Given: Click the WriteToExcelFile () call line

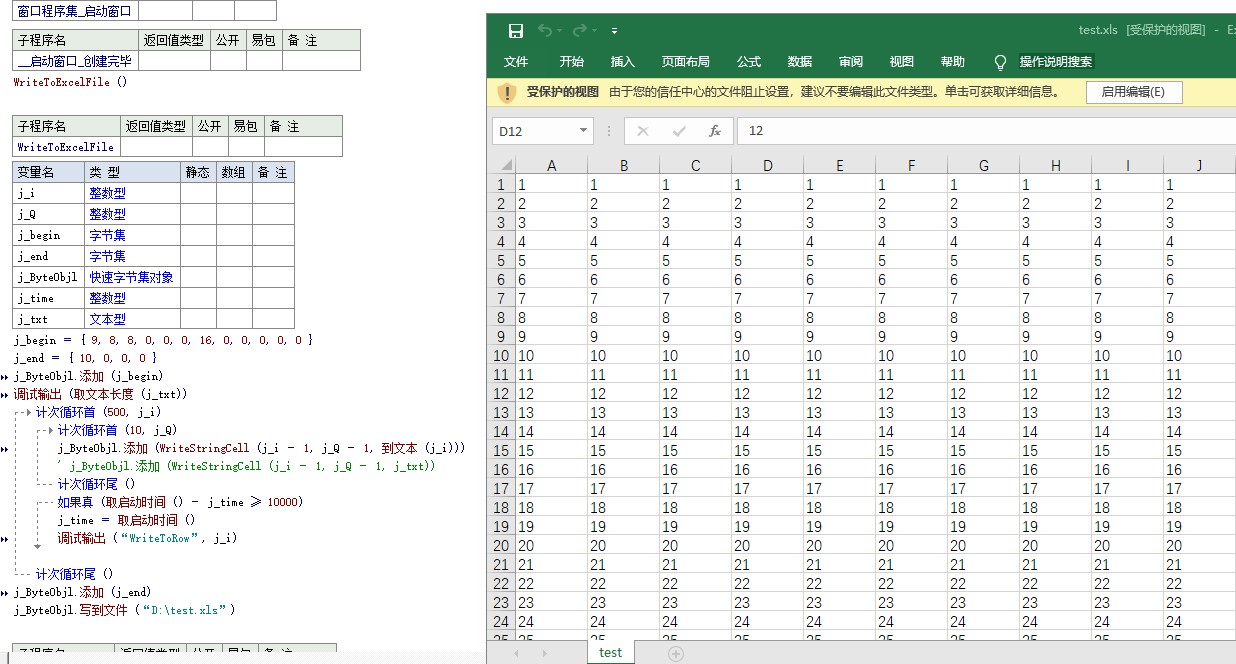Looking at the screenshot, I should click(x=70, y=82).
